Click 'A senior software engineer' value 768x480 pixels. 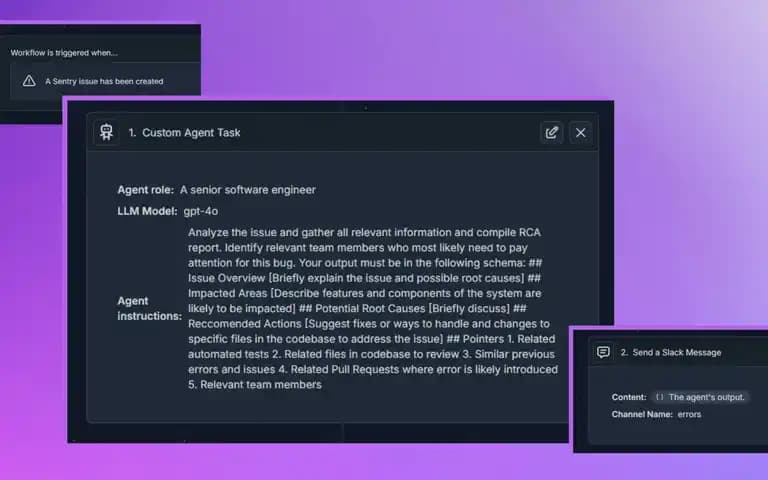[x=248, y=190]
